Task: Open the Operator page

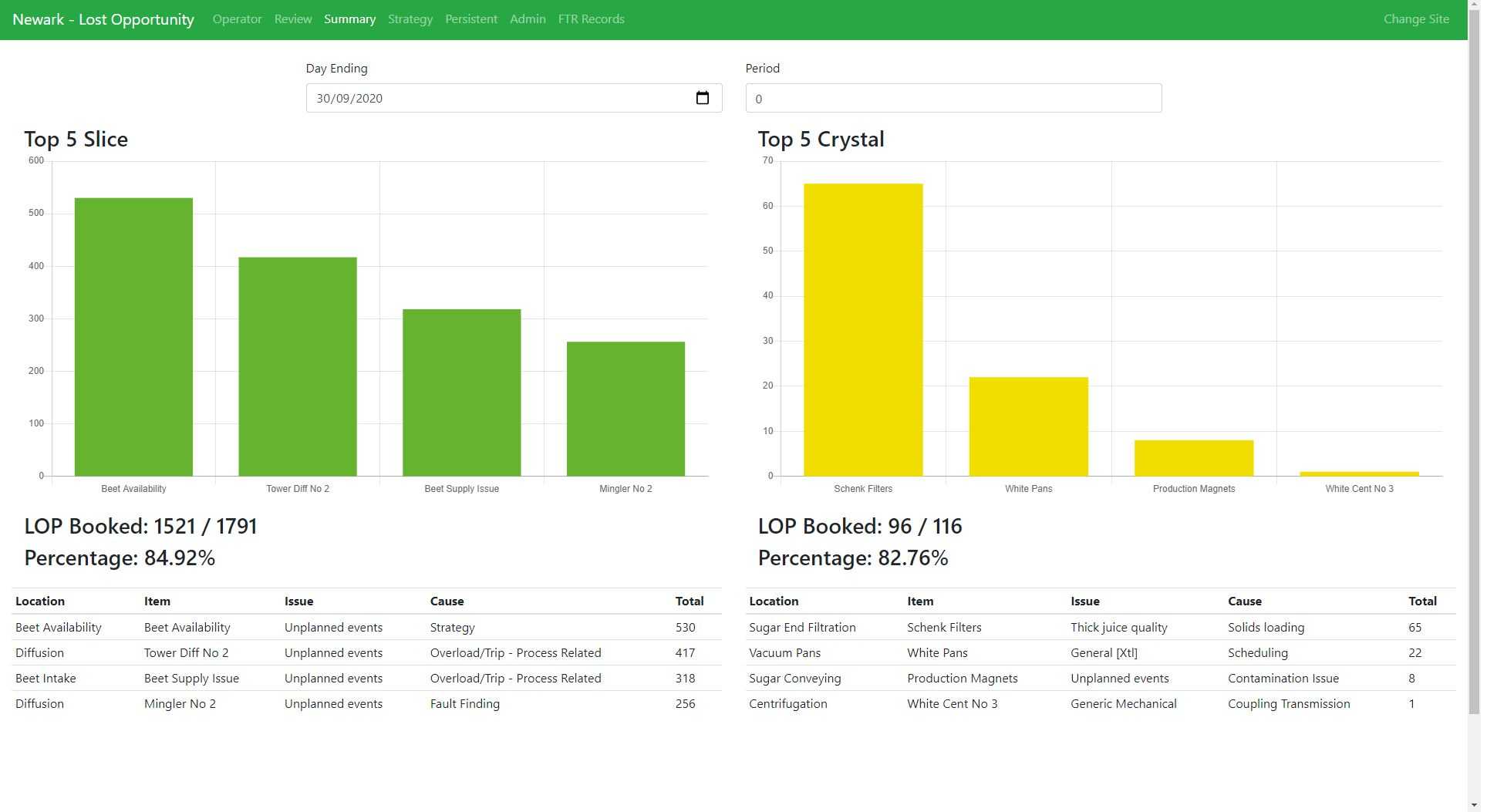Action: [x=238, y=19]
